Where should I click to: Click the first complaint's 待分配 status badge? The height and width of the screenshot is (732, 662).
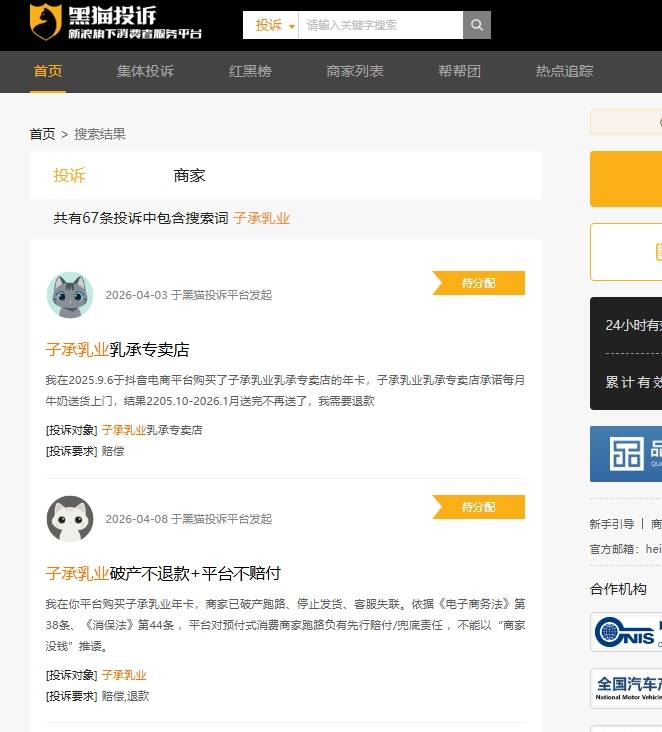point(479,283)
